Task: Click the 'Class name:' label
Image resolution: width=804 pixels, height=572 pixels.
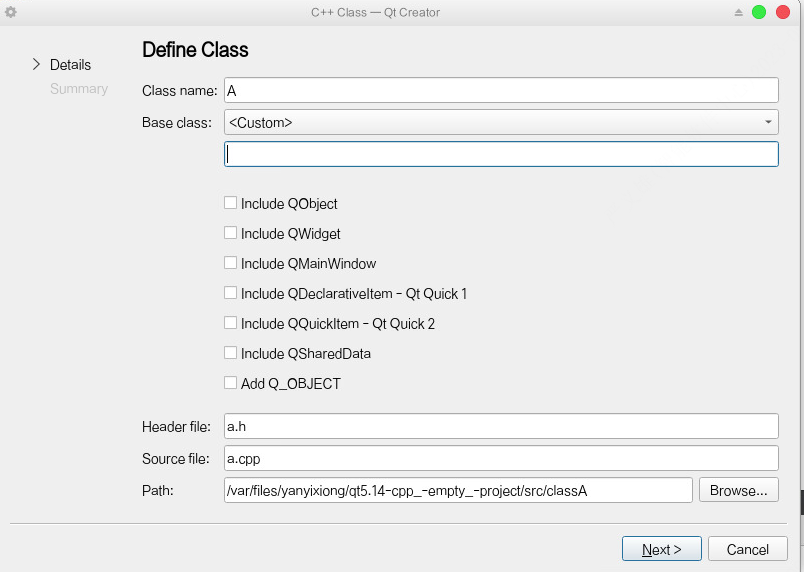Action: pos(179,91)
